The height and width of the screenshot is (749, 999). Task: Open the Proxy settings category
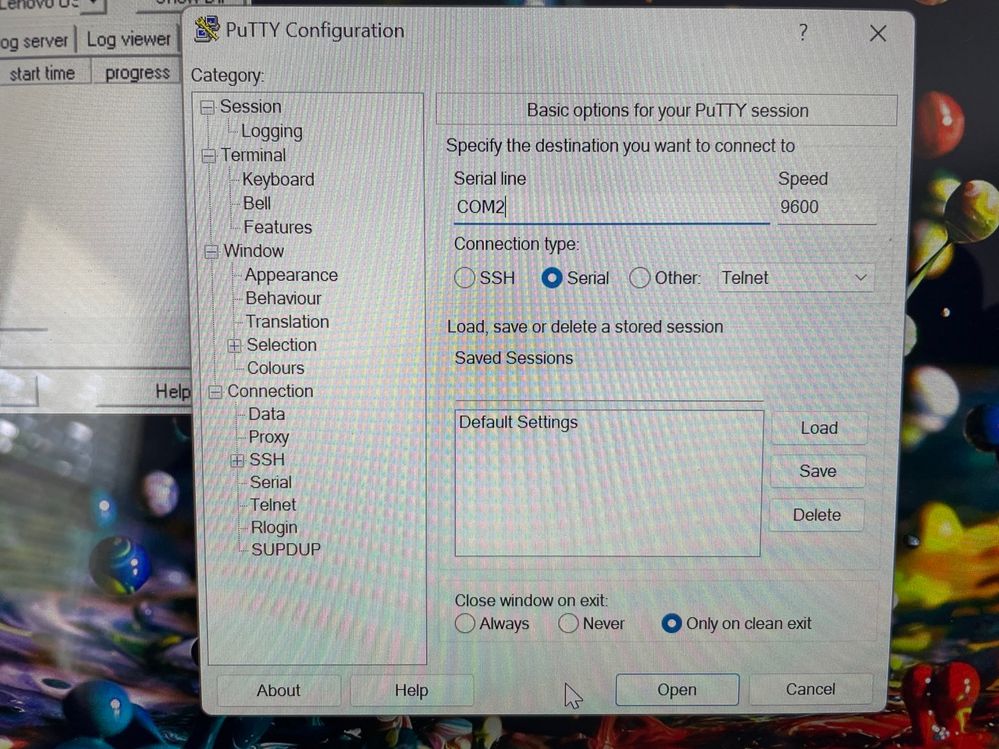[268, 437]
